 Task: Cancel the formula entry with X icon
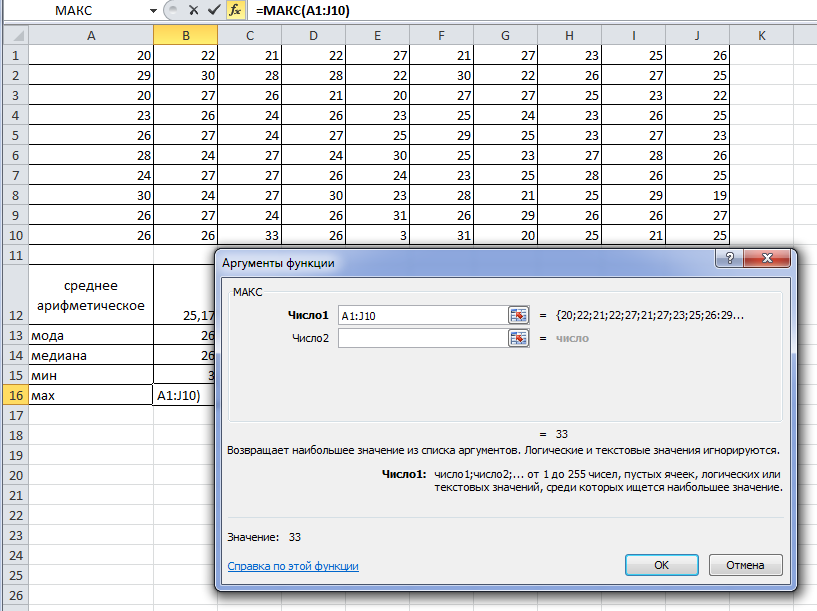193,10
